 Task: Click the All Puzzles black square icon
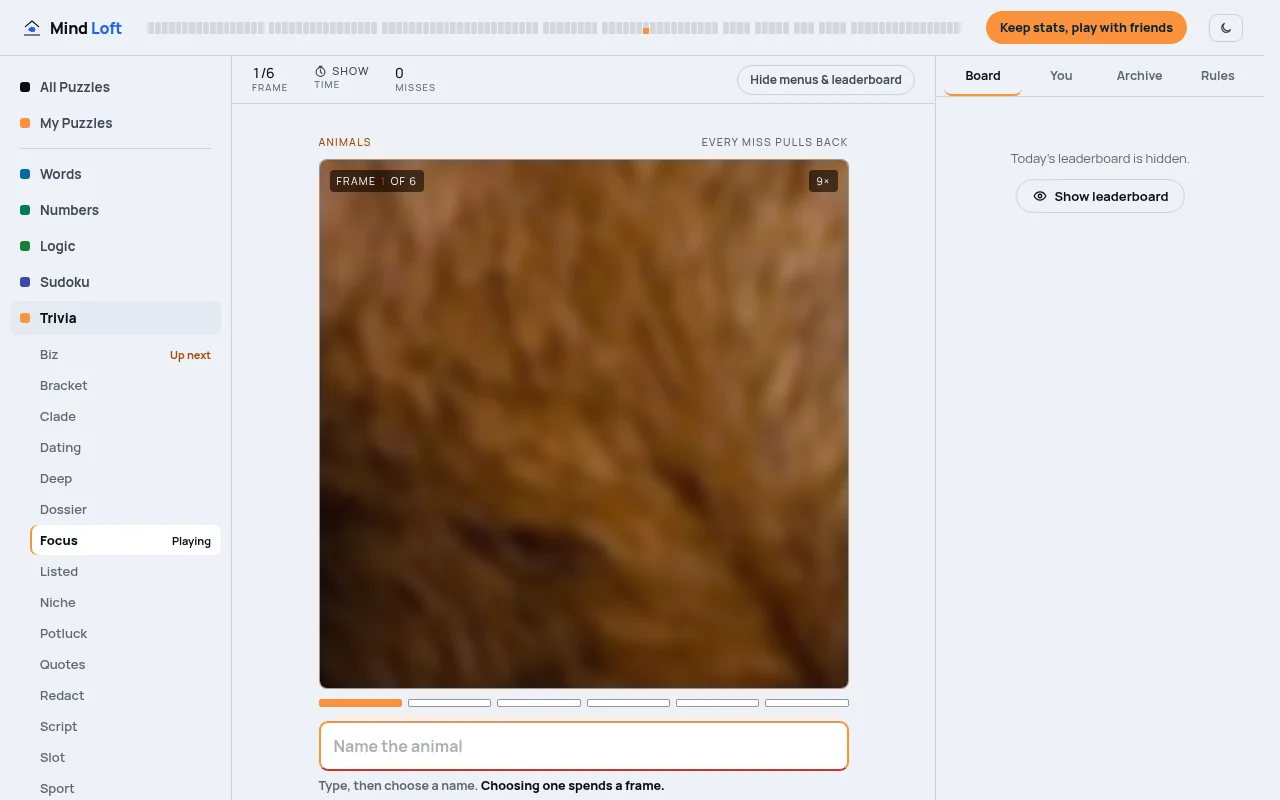click(25, 87)
